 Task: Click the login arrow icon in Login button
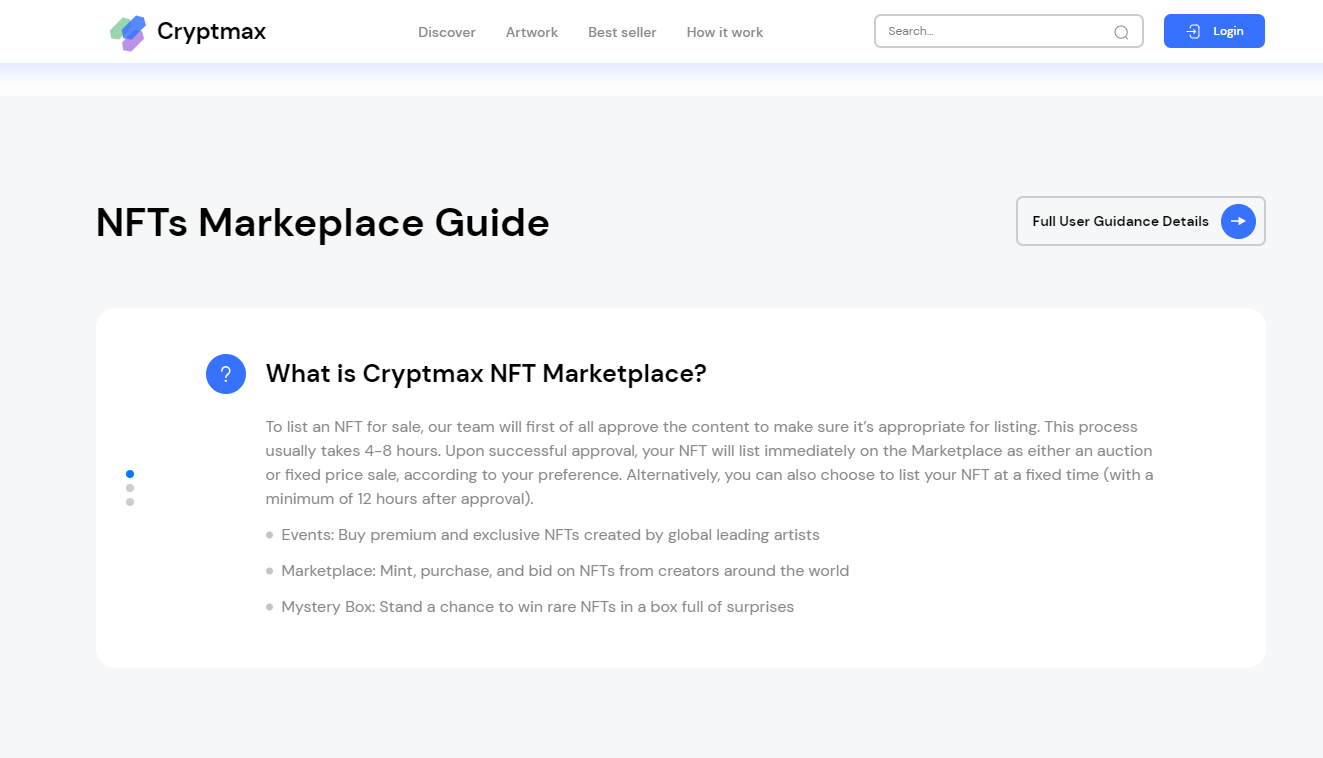pos(1193,31)
